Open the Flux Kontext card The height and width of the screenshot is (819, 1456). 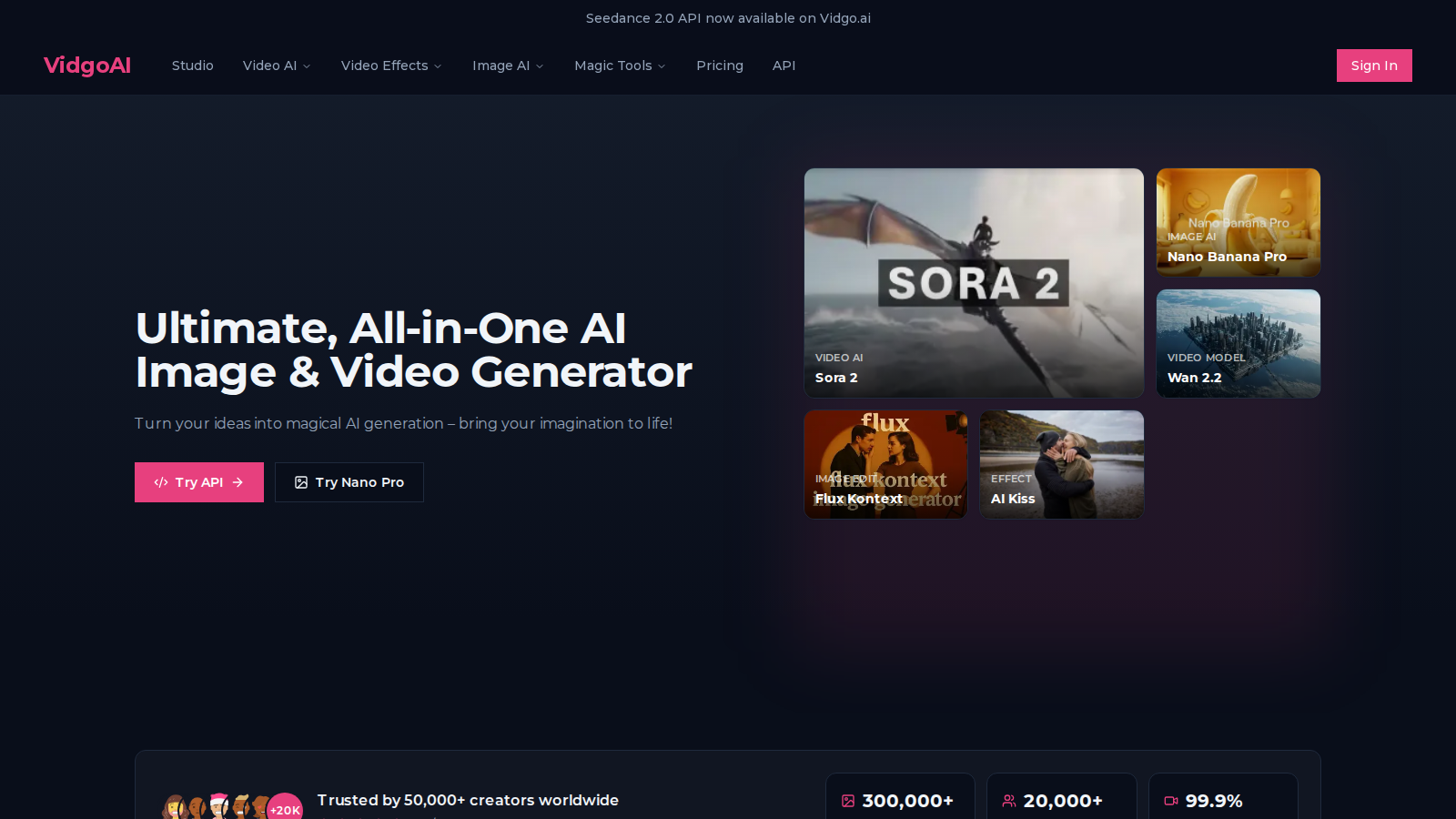(885, 464)
